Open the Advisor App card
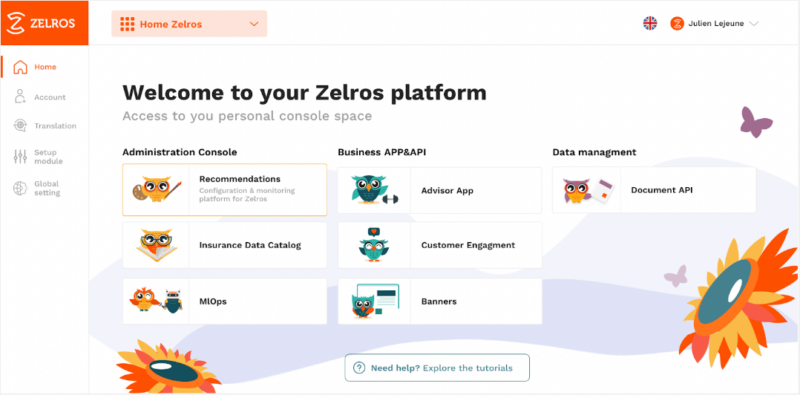This screenshot has height=398, width=800. (x=439, y=190)
